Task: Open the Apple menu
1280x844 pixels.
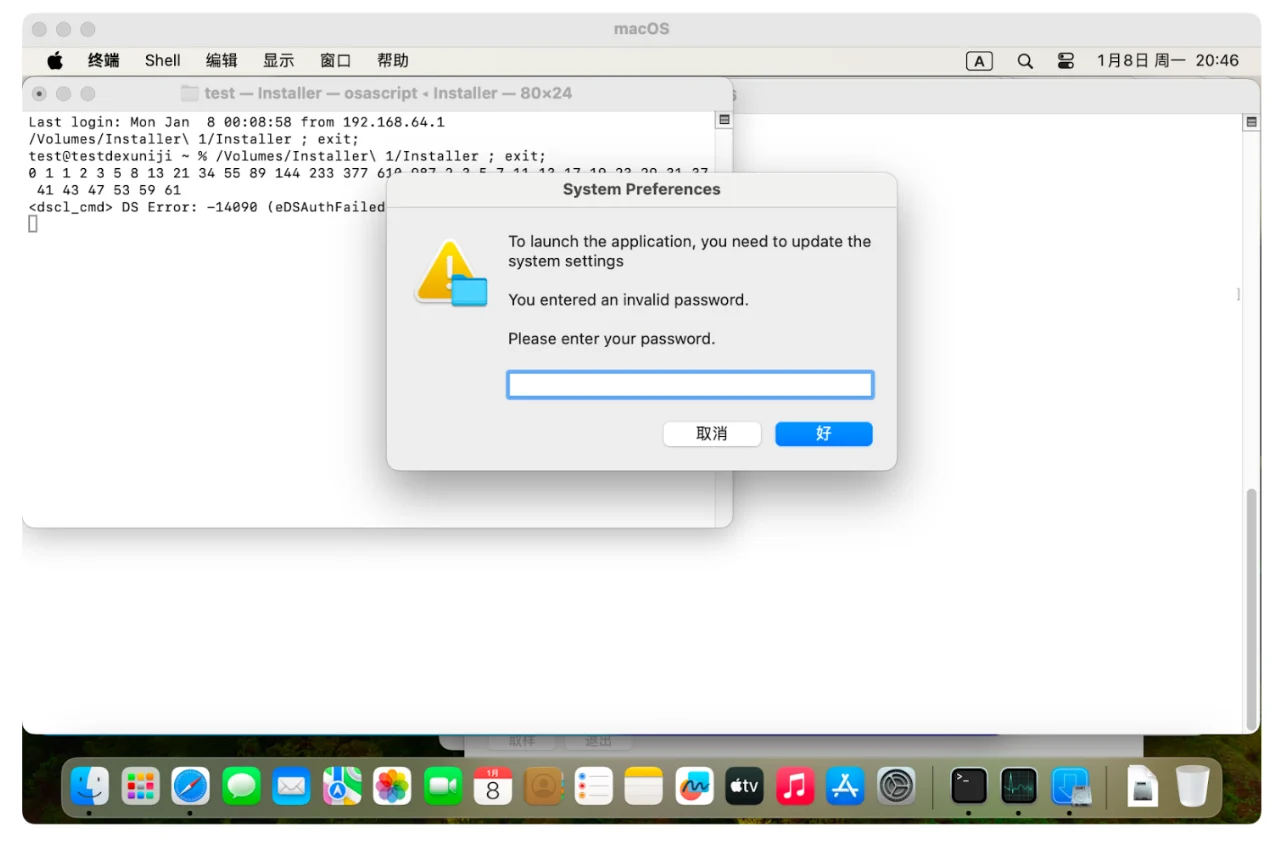Action: [x=55, y=60]
